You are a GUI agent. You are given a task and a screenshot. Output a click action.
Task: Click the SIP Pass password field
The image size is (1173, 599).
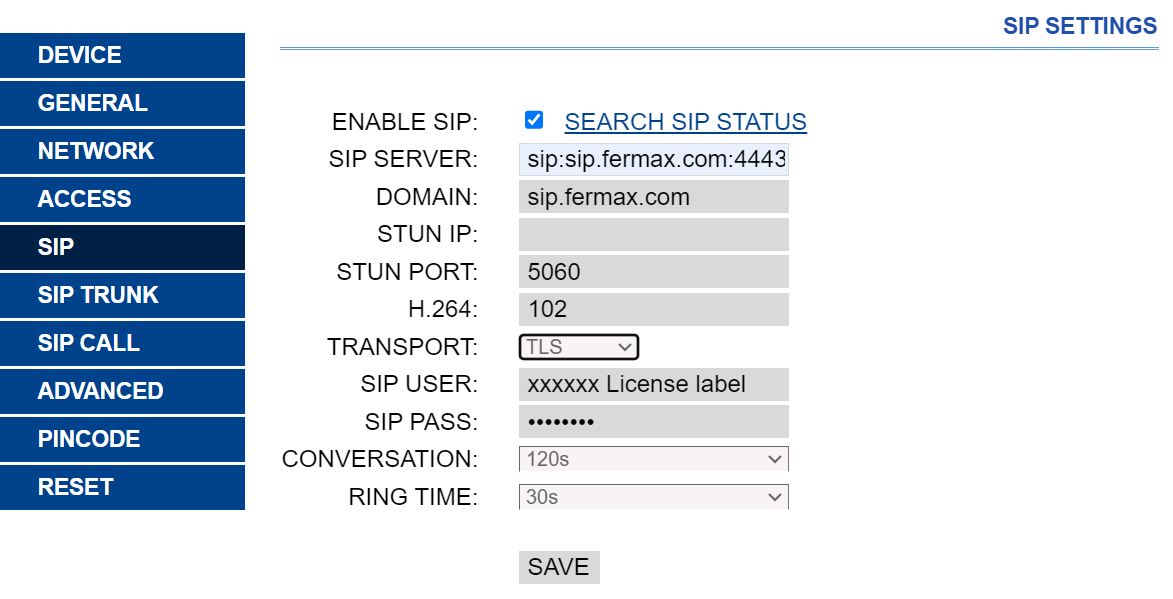click(654, 421)
